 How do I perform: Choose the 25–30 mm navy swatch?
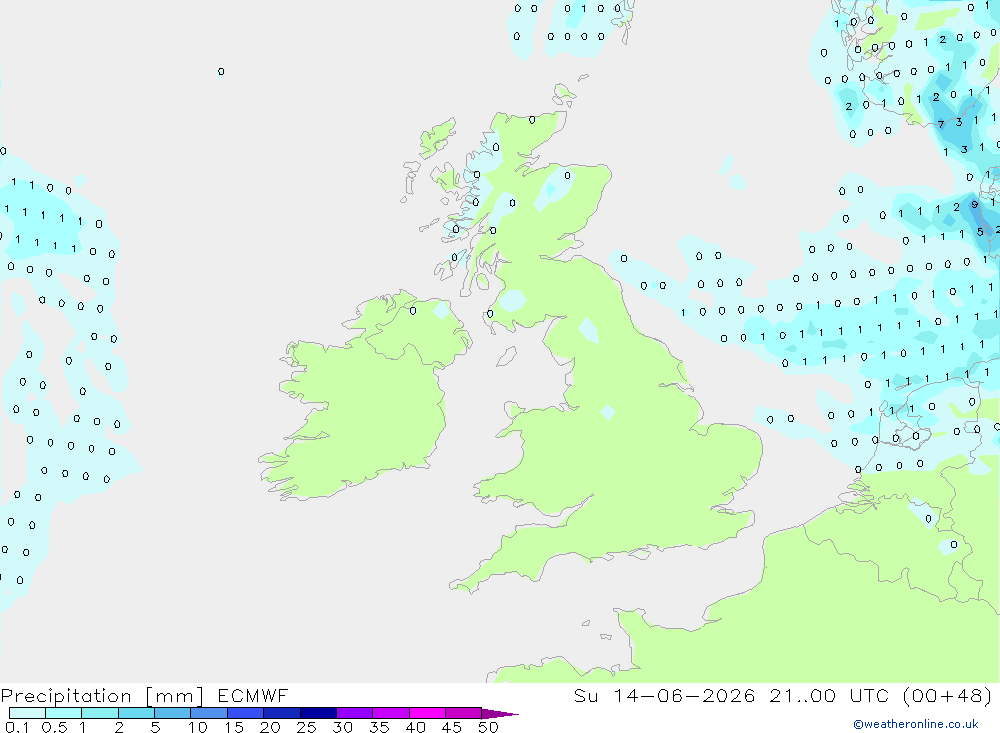pos(318,713)
